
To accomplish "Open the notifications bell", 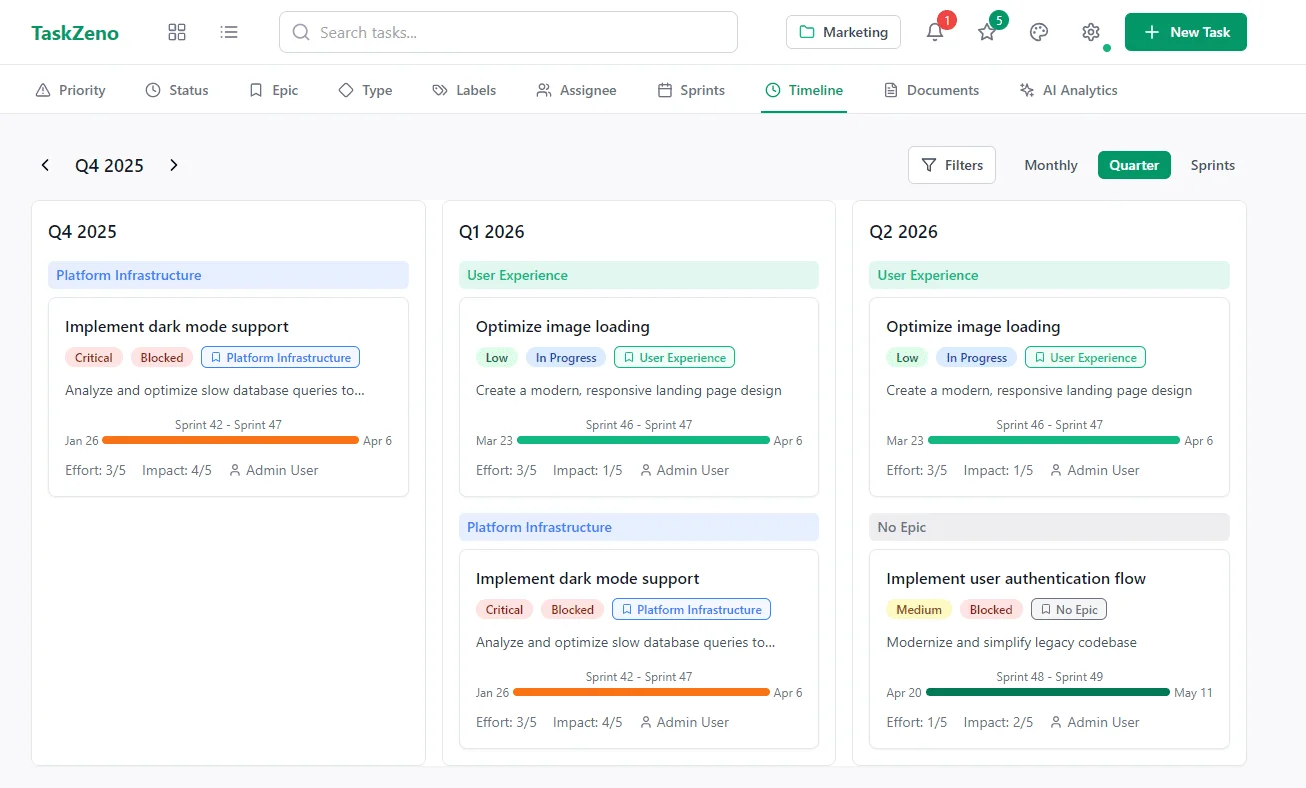I will (935, 32).
